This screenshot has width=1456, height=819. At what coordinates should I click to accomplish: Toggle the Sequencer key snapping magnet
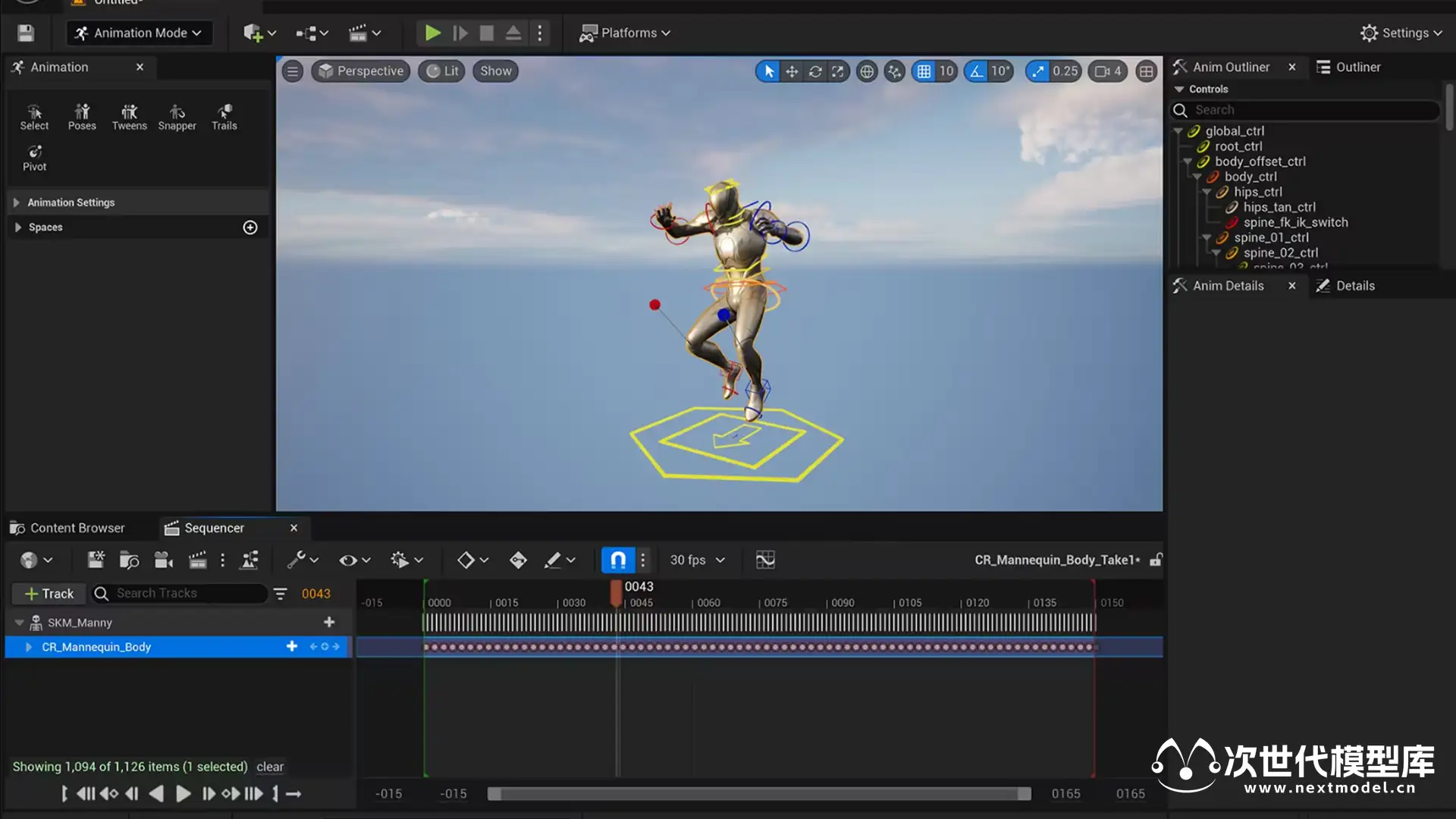click(618, 560)
